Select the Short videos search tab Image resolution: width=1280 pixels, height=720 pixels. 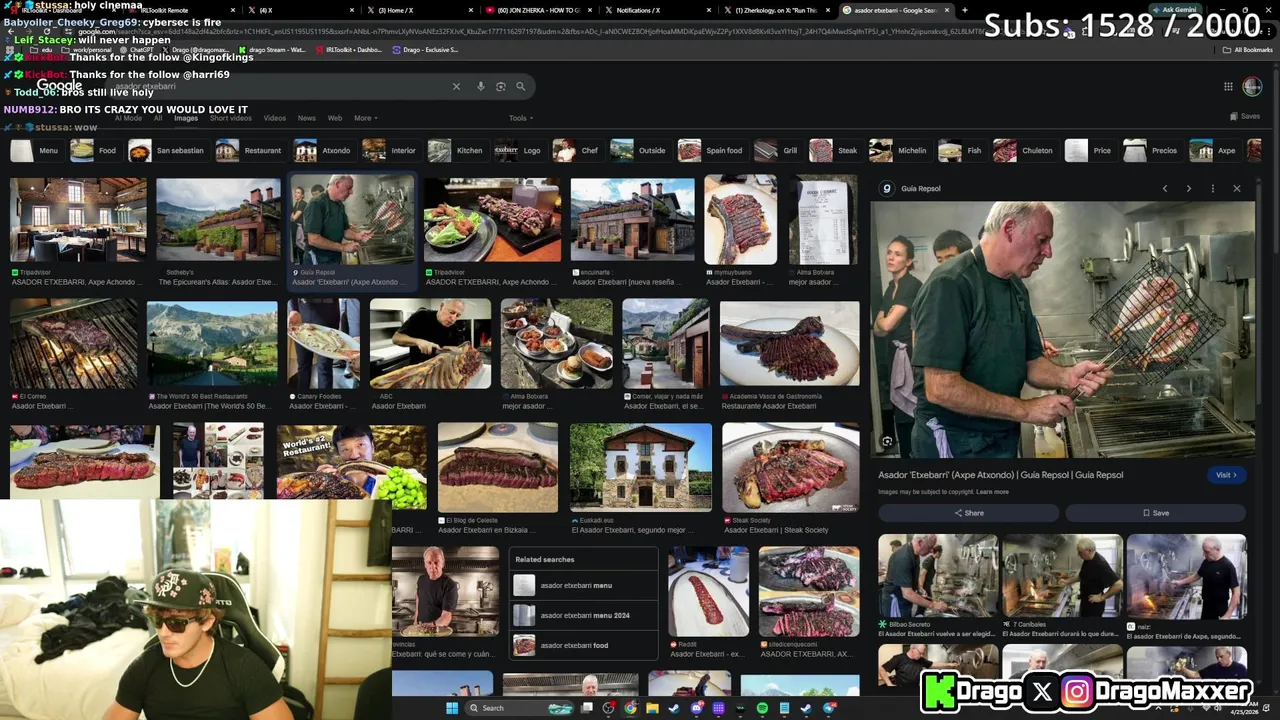(231, 118)
